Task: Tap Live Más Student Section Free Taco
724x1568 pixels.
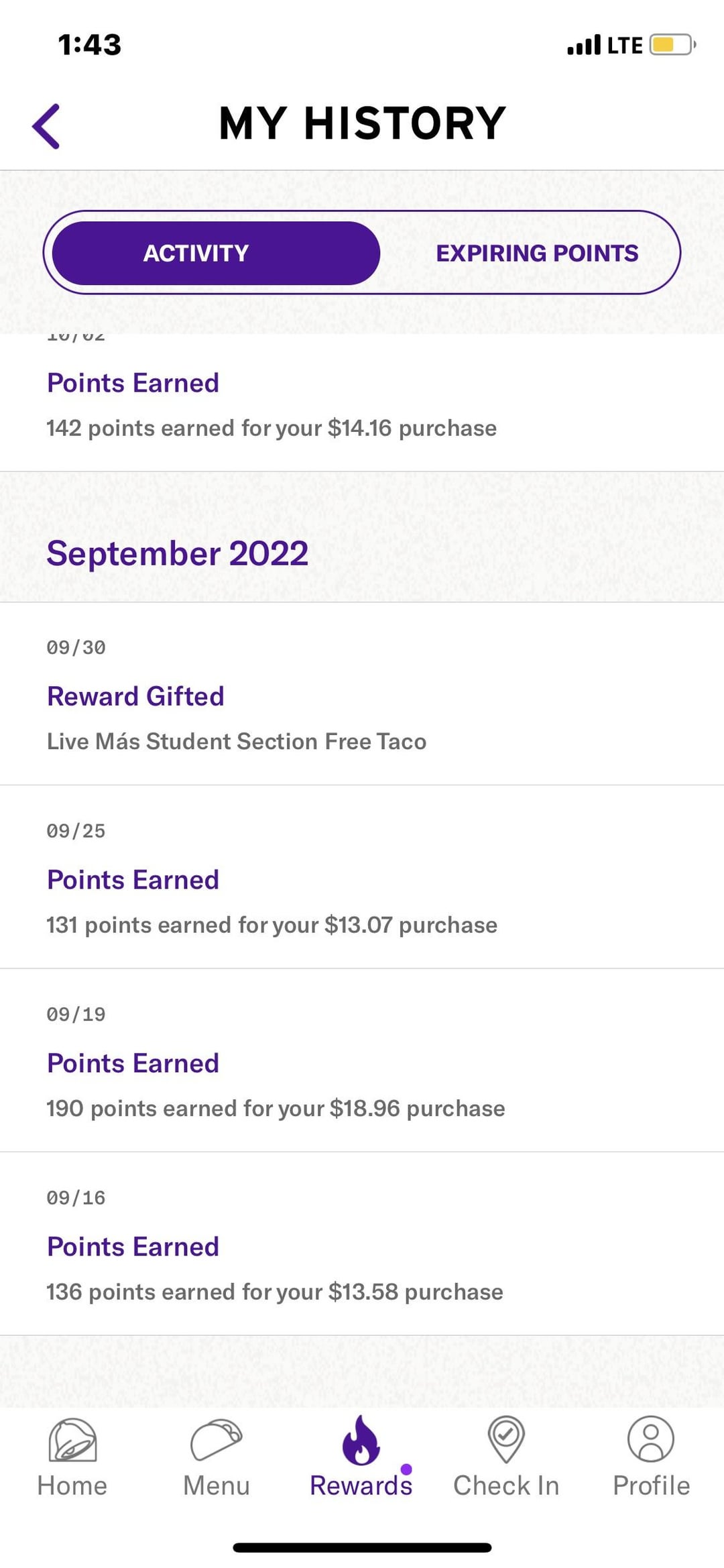Action: [237, 741]
